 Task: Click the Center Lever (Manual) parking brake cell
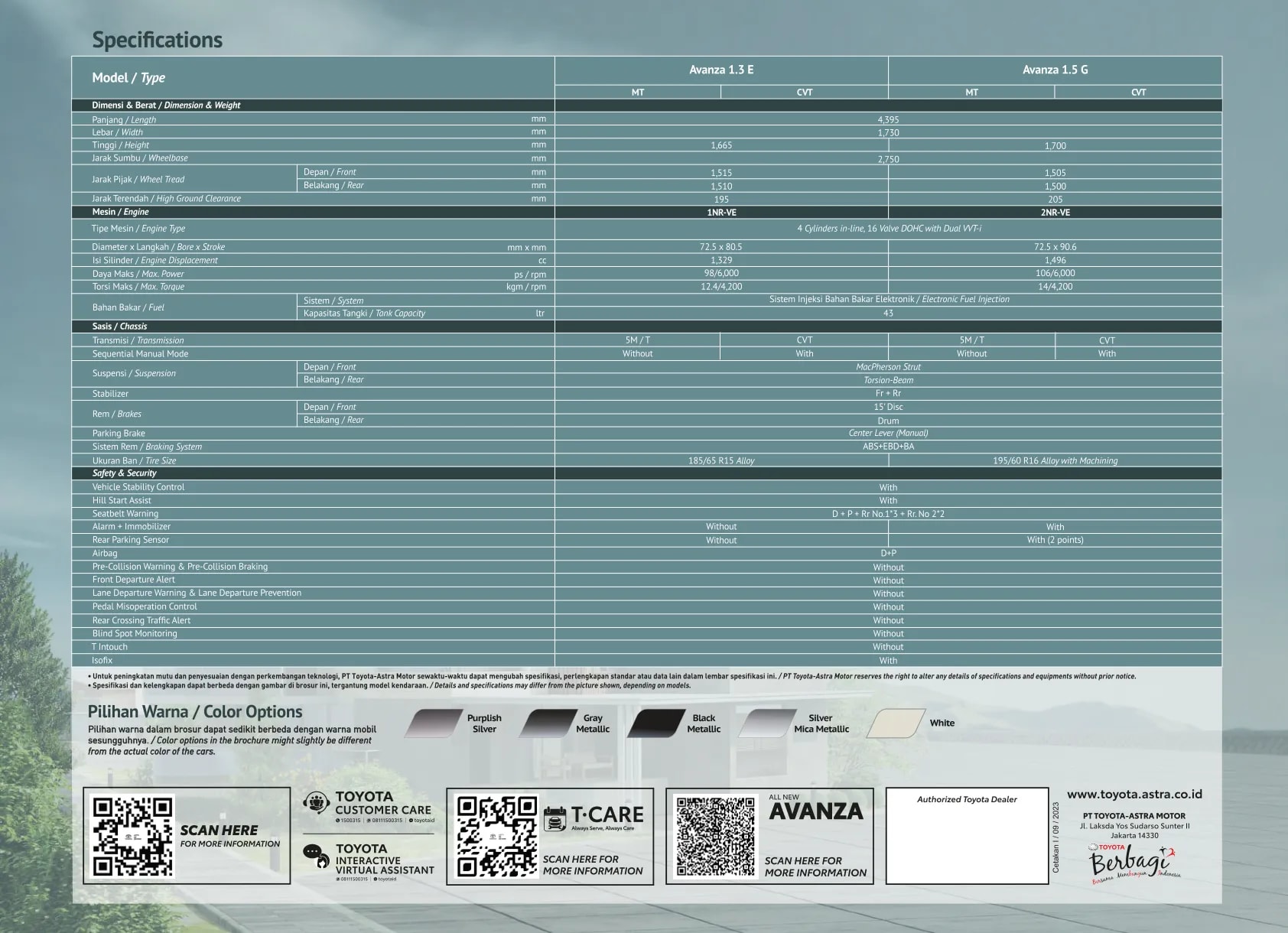(x=888, y=433)
